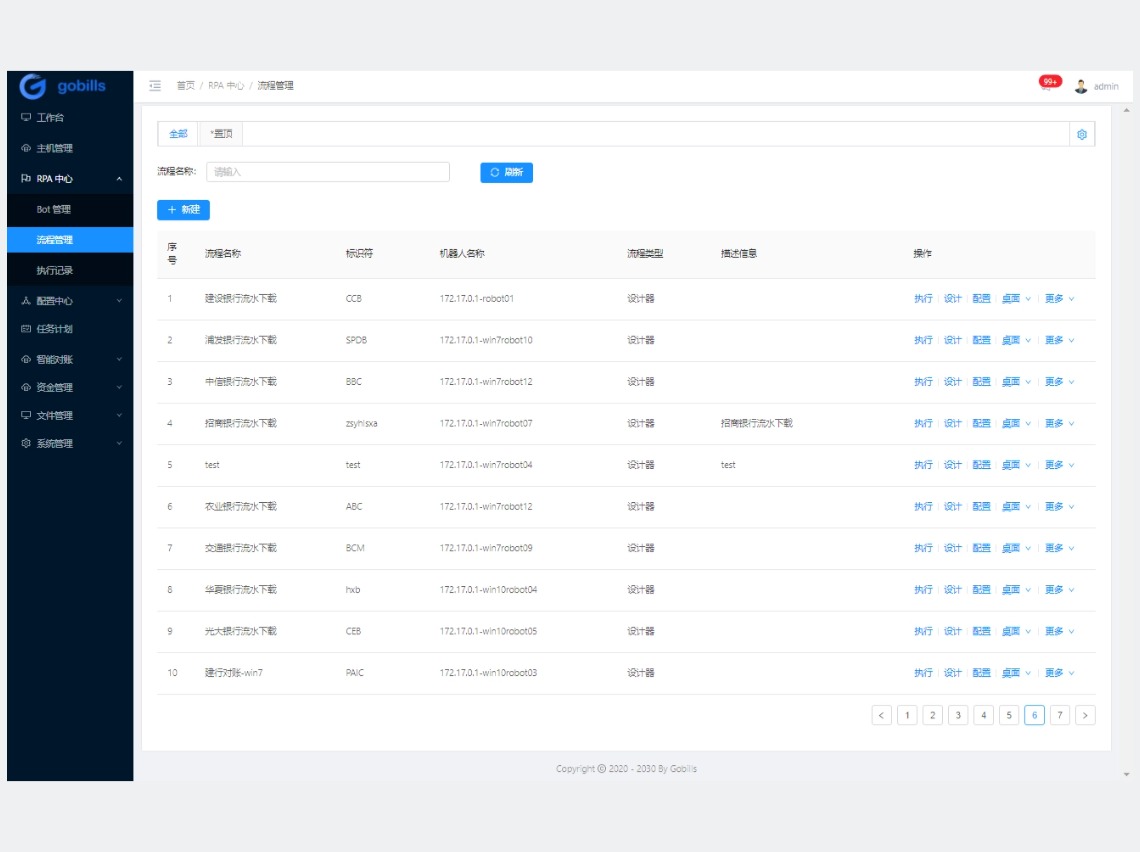Expand the 配置中心 sidebar menu
The image size is (1140, 852).
[x=69, y=301]
